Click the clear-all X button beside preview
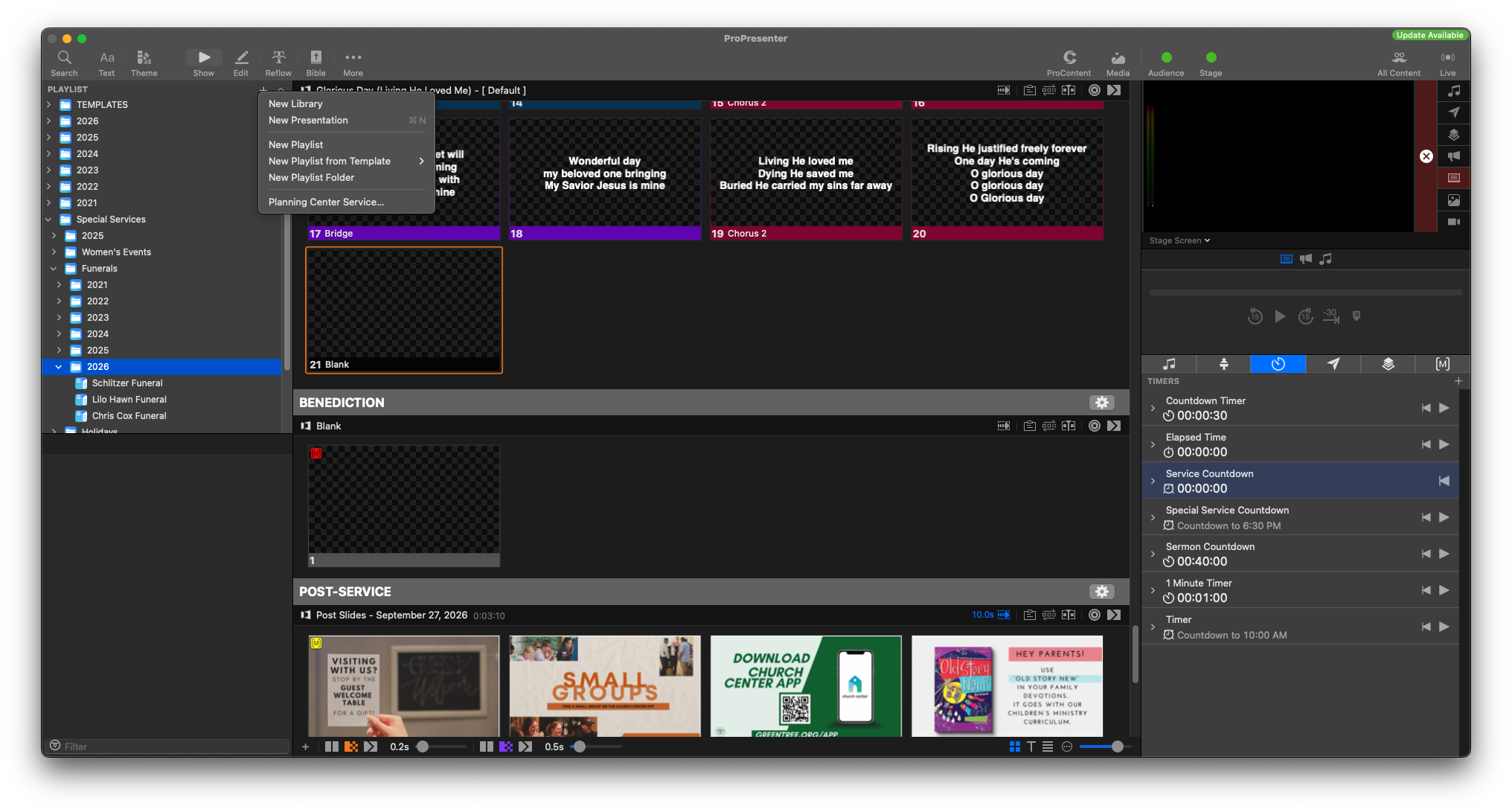Screen dimensions: 1512x812 coord(1426,156)
